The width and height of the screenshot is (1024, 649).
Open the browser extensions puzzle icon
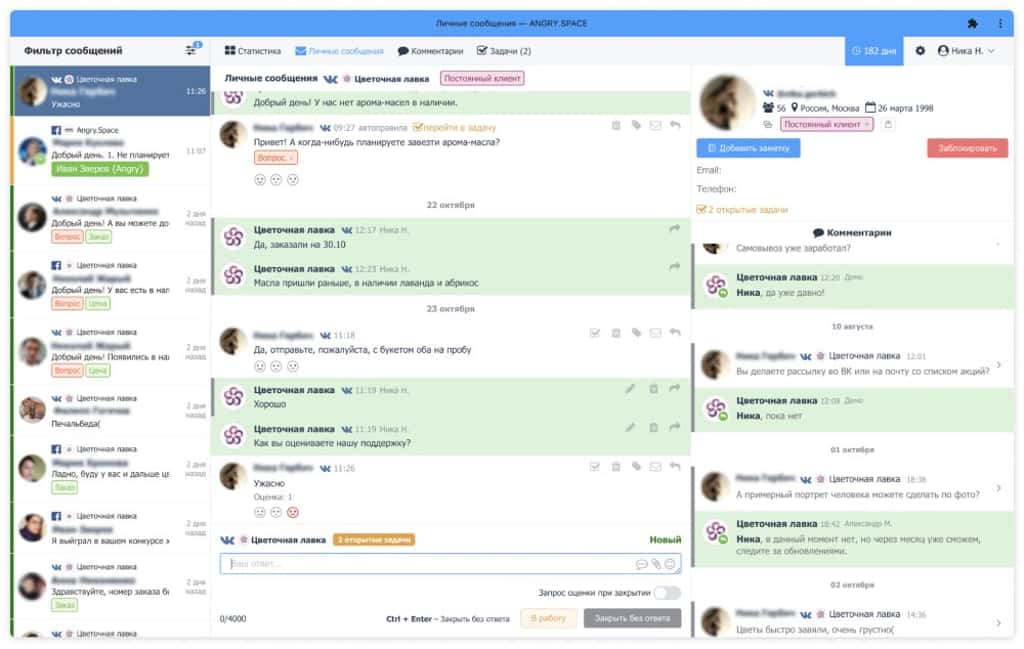[x=972, y=24]
